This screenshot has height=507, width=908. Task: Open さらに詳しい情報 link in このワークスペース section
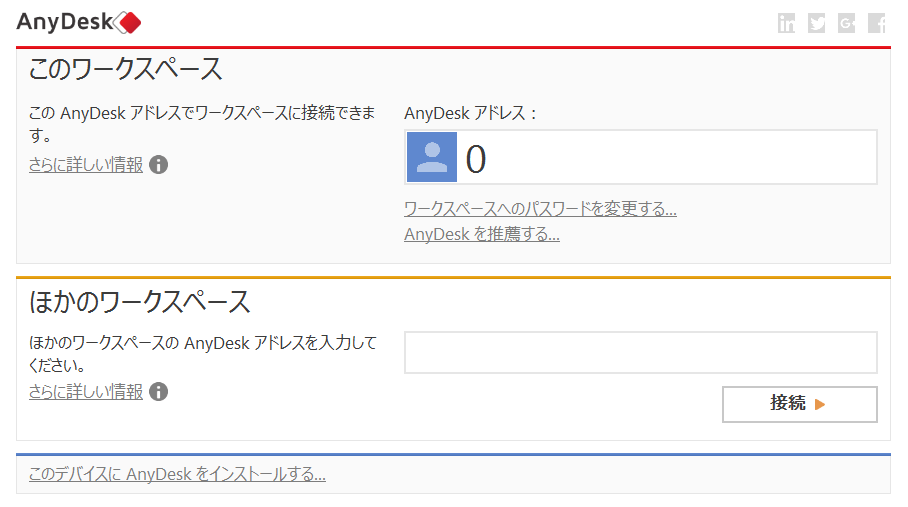click(86, 165)
